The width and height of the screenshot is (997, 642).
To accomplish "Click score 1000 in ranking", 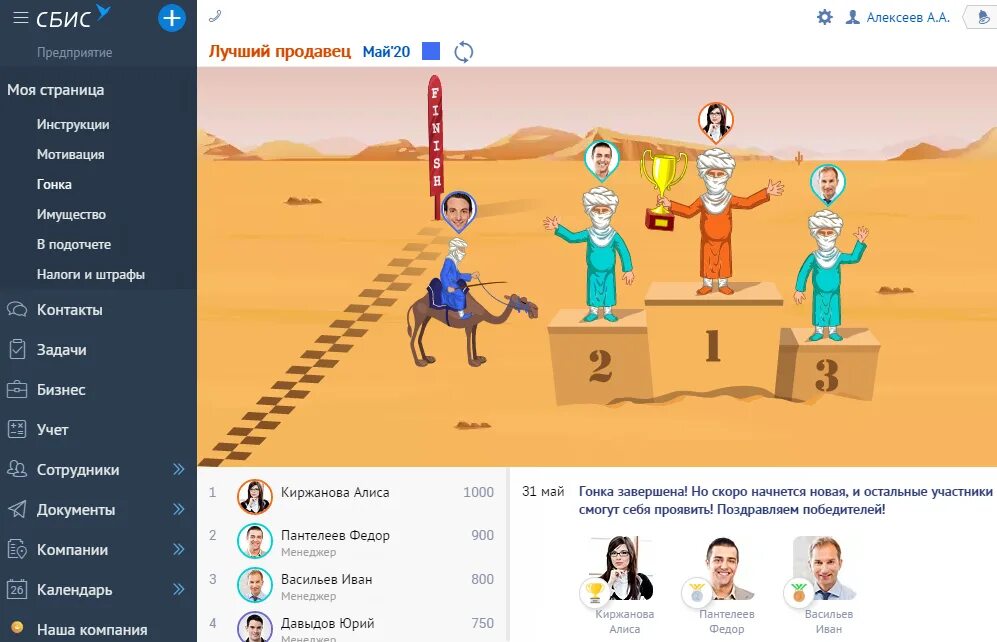I will click(478, 493).
